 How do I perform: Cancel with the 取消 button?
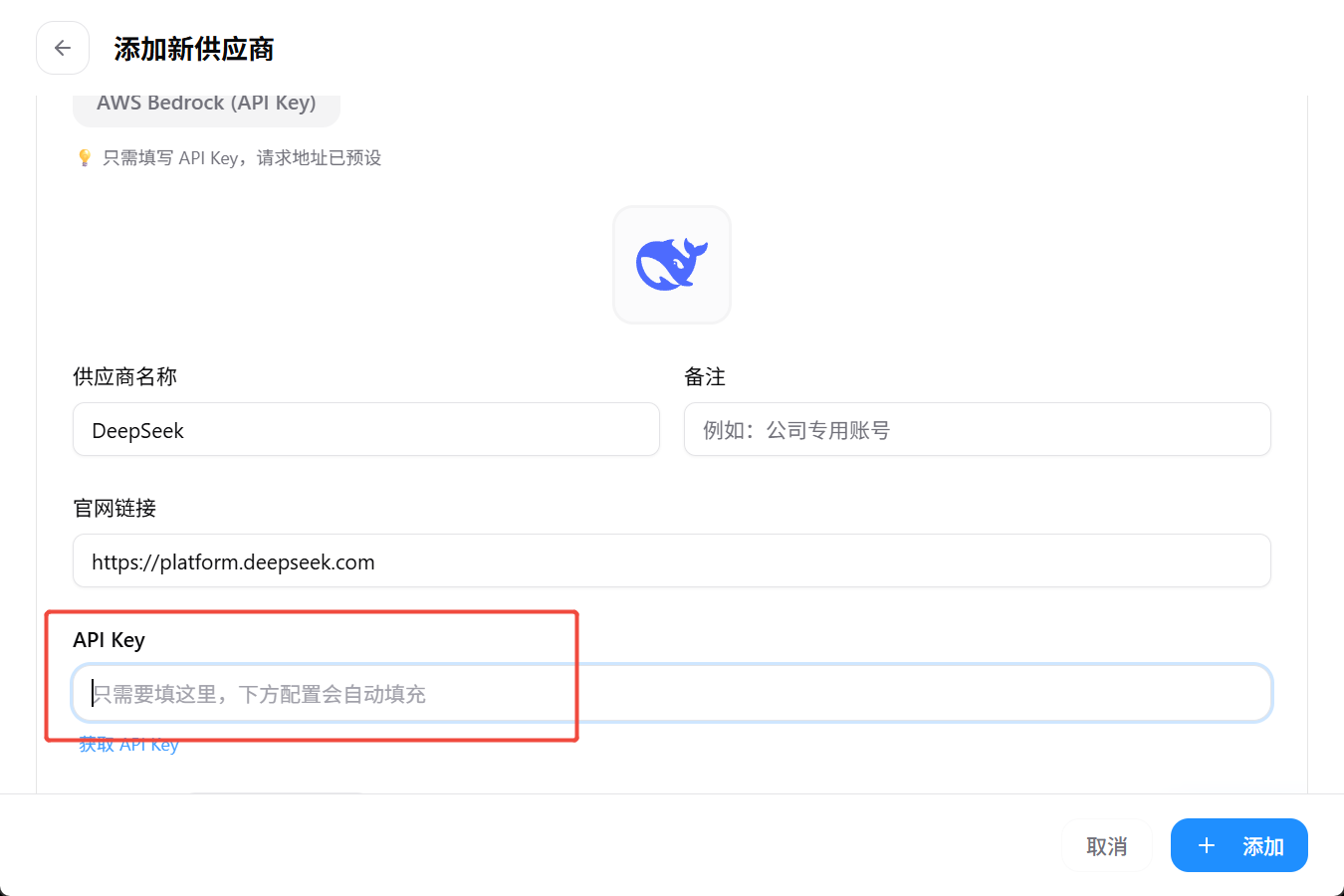tap(1107, 846)
